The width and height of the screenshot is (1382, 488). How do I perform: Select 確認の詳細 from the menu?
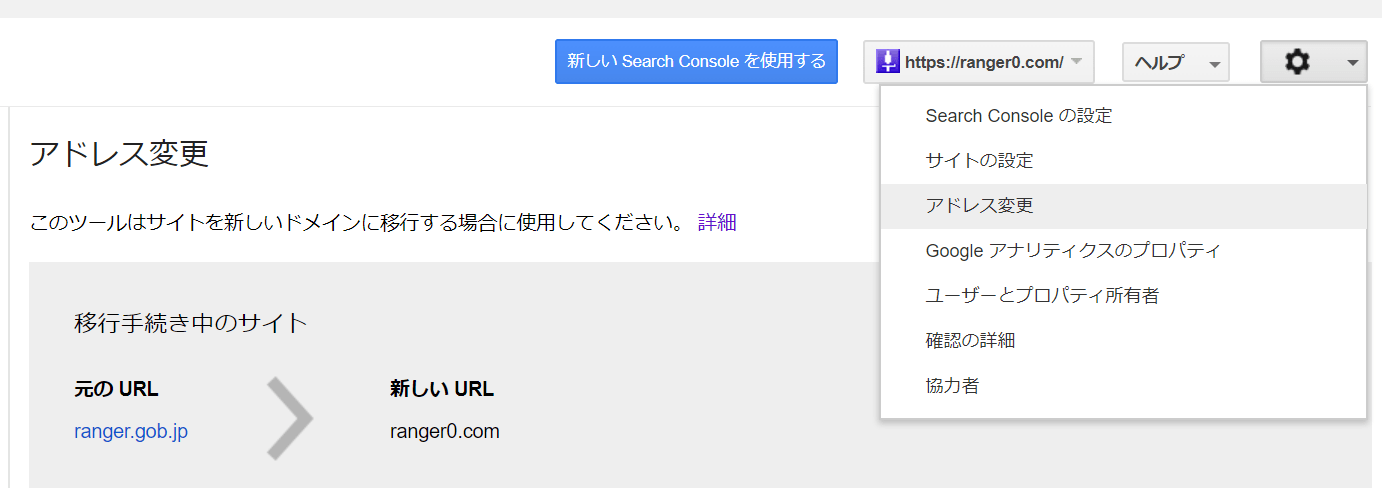coord(1123,341)
